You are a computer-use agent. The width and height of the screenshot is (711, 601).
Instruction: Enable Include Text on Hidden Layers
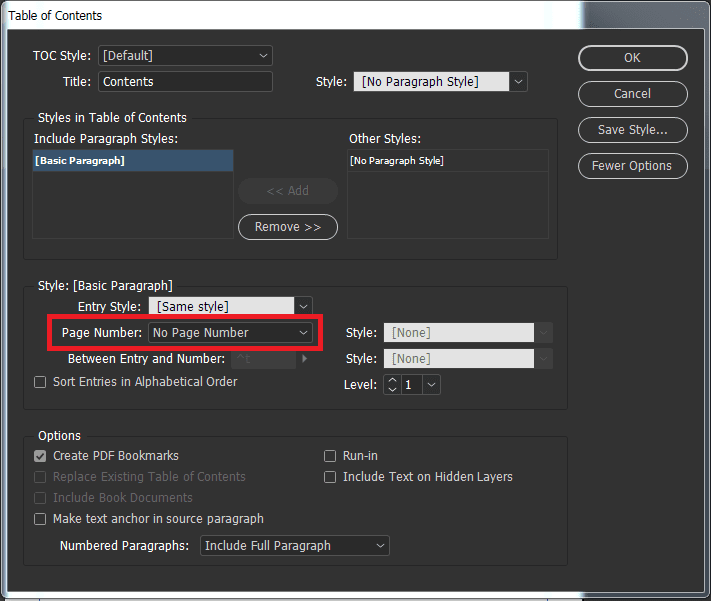tap(330, 477)
